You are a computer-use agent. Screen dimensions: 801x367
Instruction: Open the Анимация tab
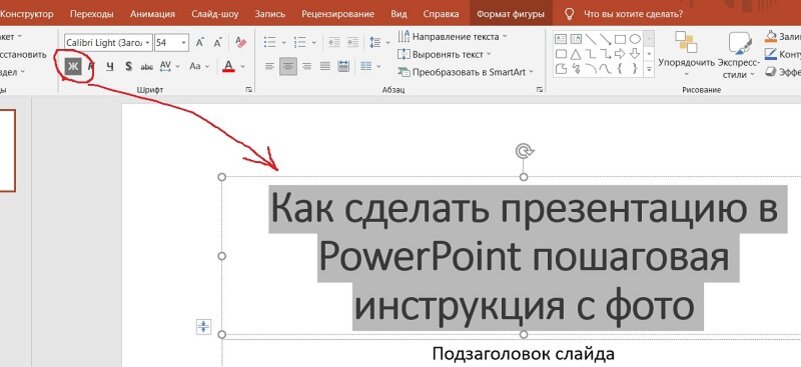(152, 14)
